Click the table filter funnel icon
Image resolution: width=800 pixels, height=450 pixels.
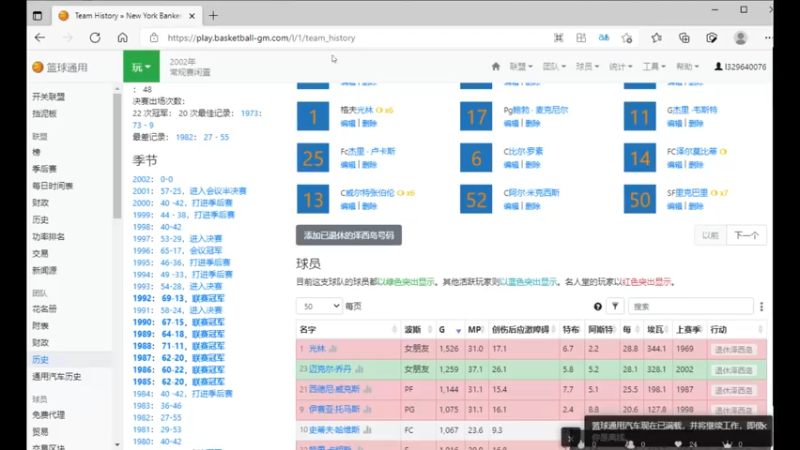pos(615,306)
